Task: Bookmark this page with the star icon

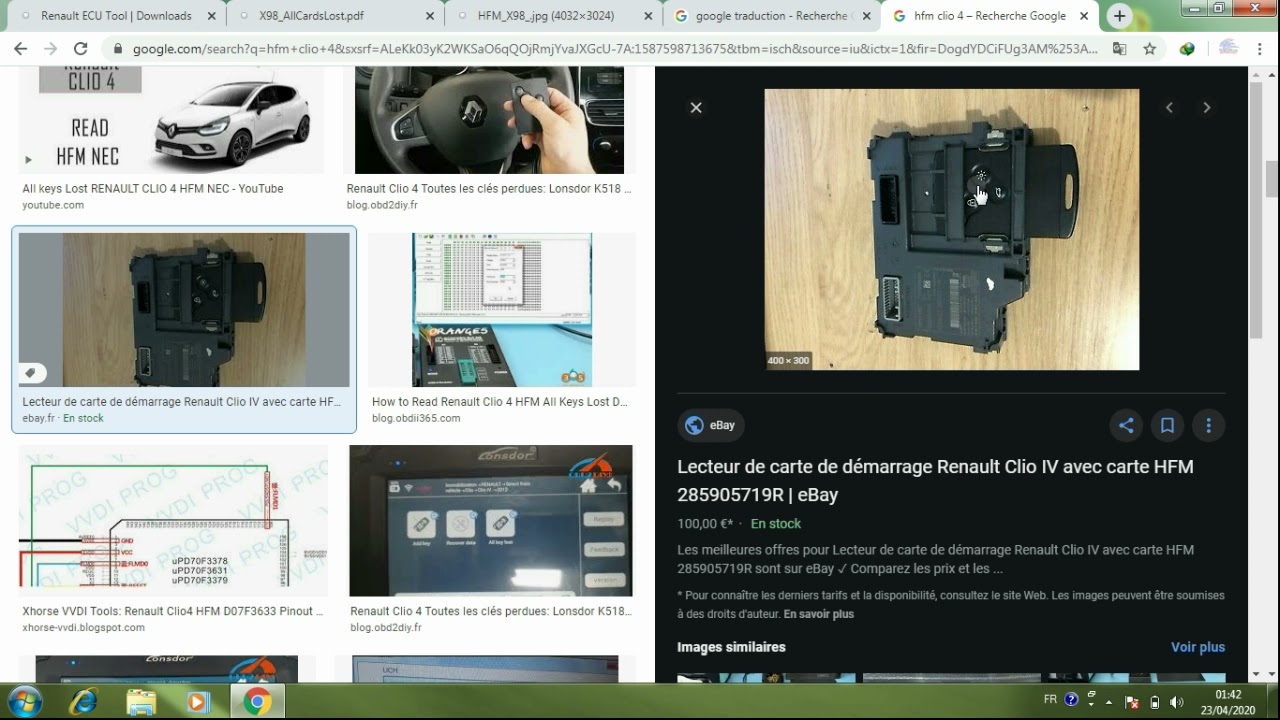Action: click(x=1150, y=48)
